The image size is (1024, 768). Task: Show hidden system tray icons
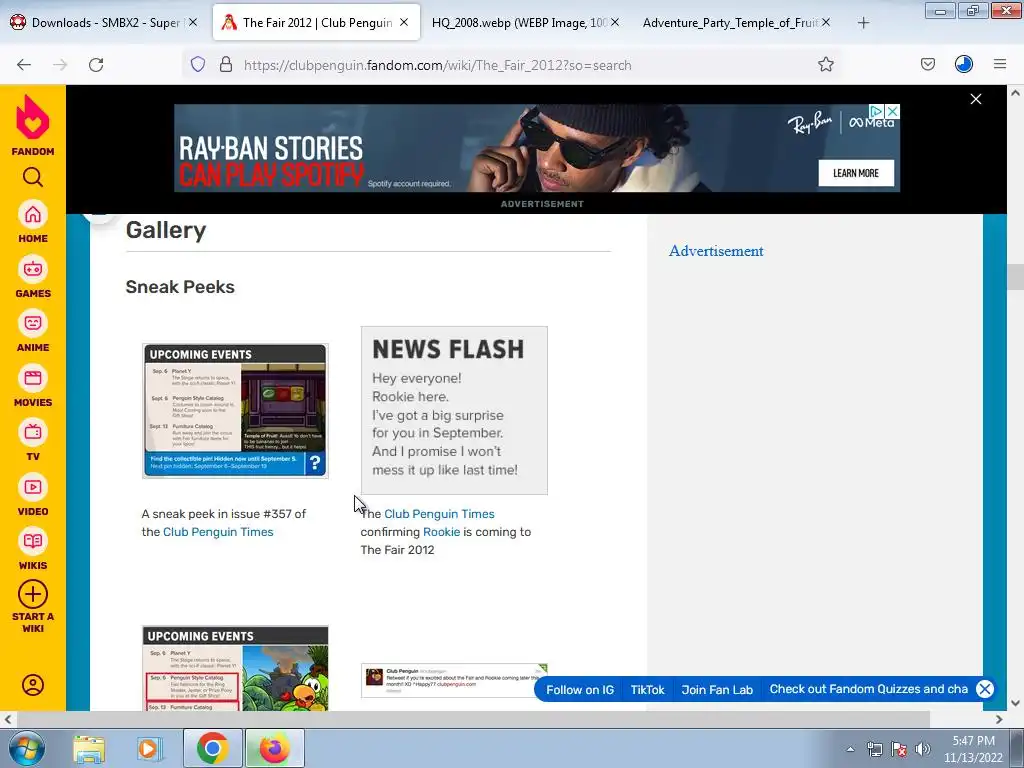[x=850, y=750]
